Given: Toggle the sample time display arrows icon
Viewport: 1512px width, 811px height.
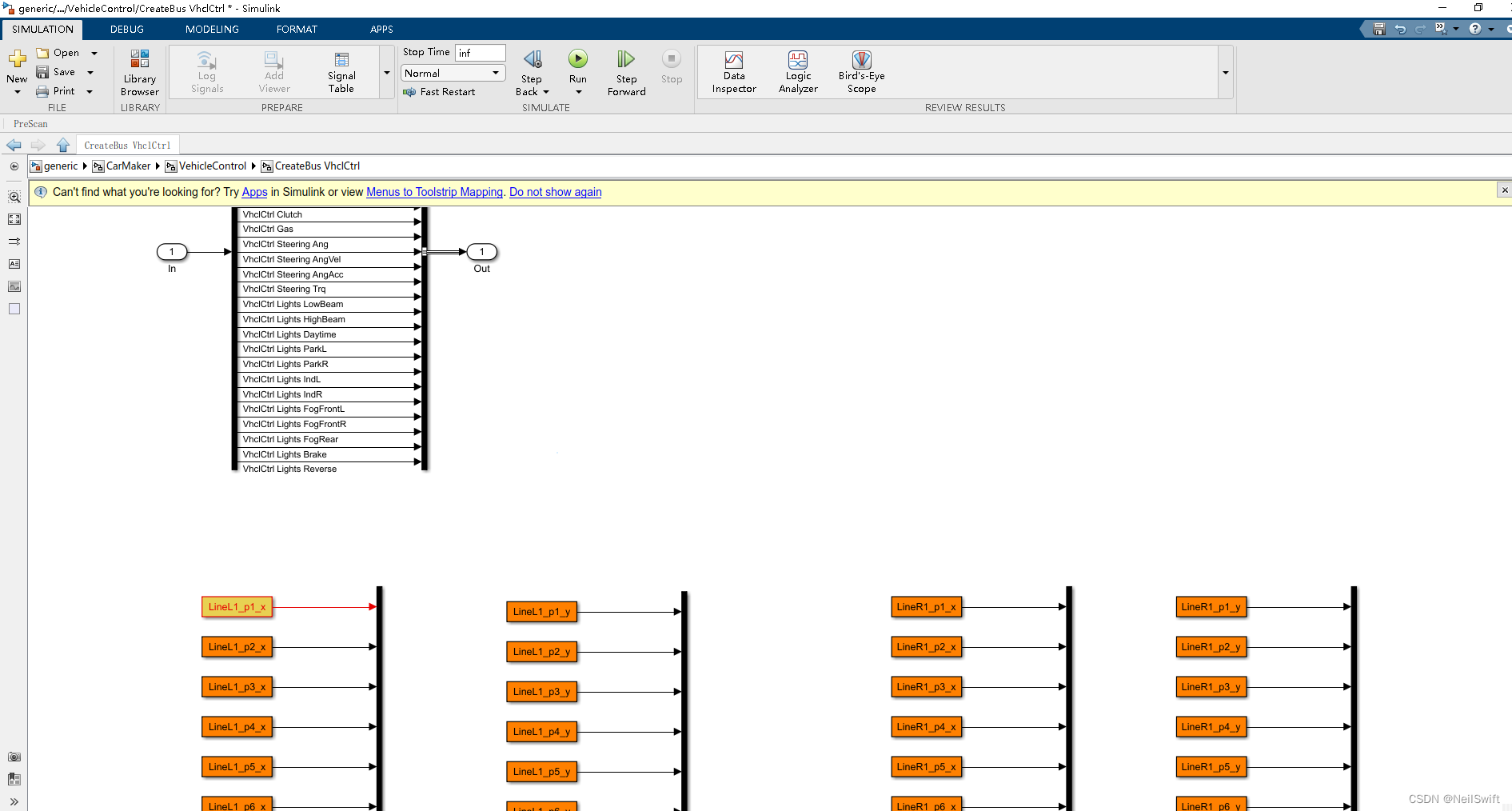Looking at the screenshot, I should coord(14,242).
